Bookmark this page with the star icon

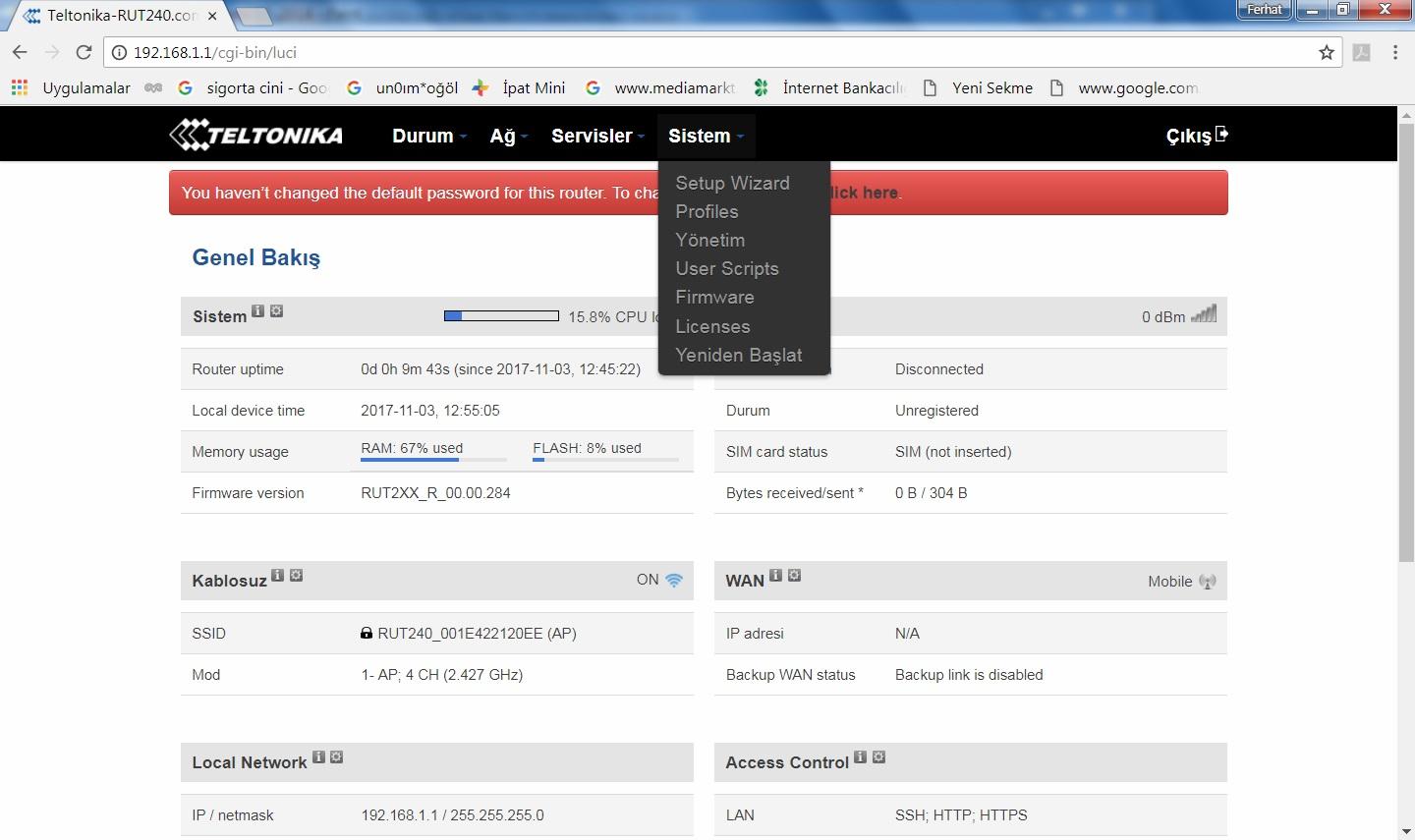[1327, 52]
